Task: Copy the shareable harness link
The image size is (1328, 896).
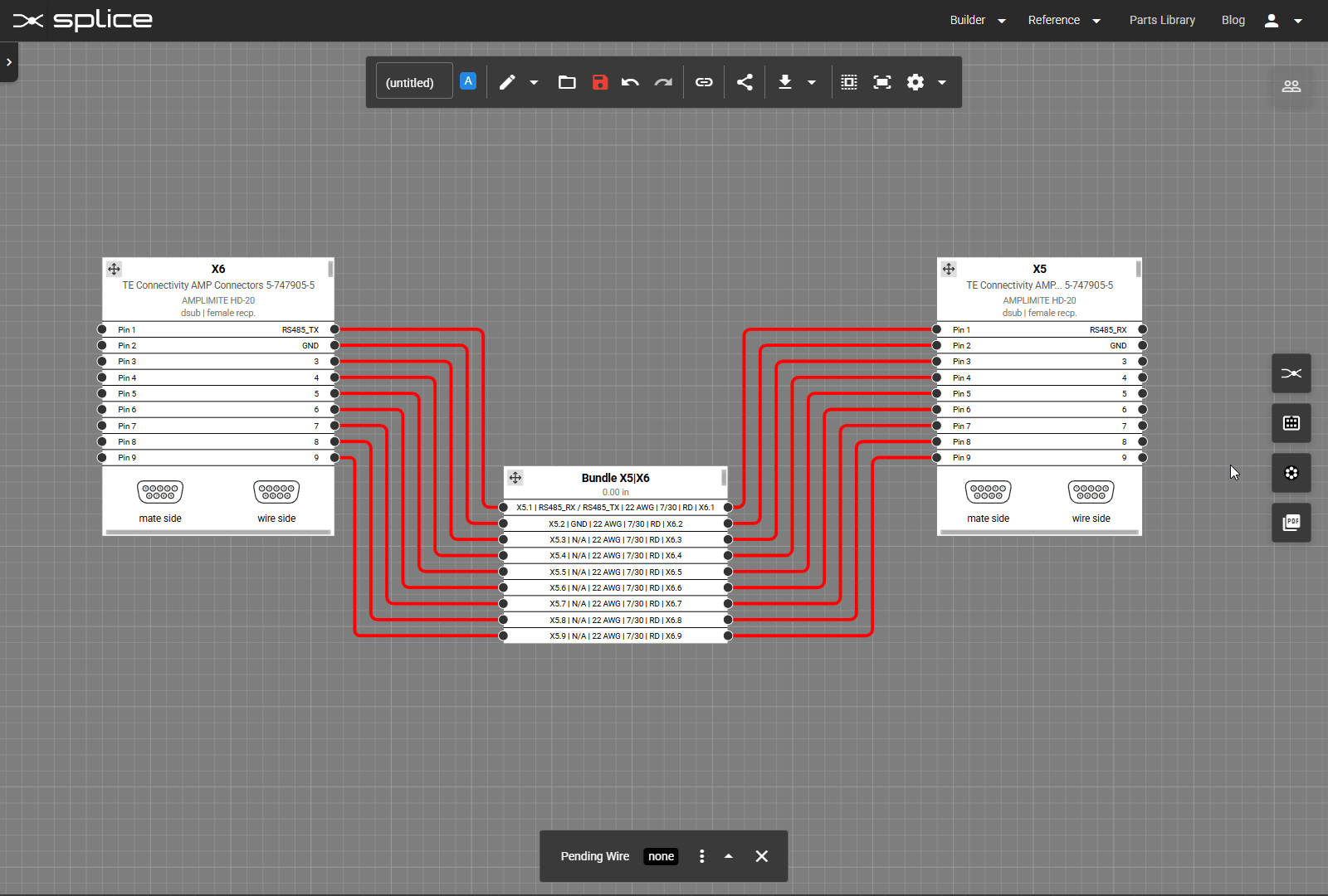Action: point(704,82)
